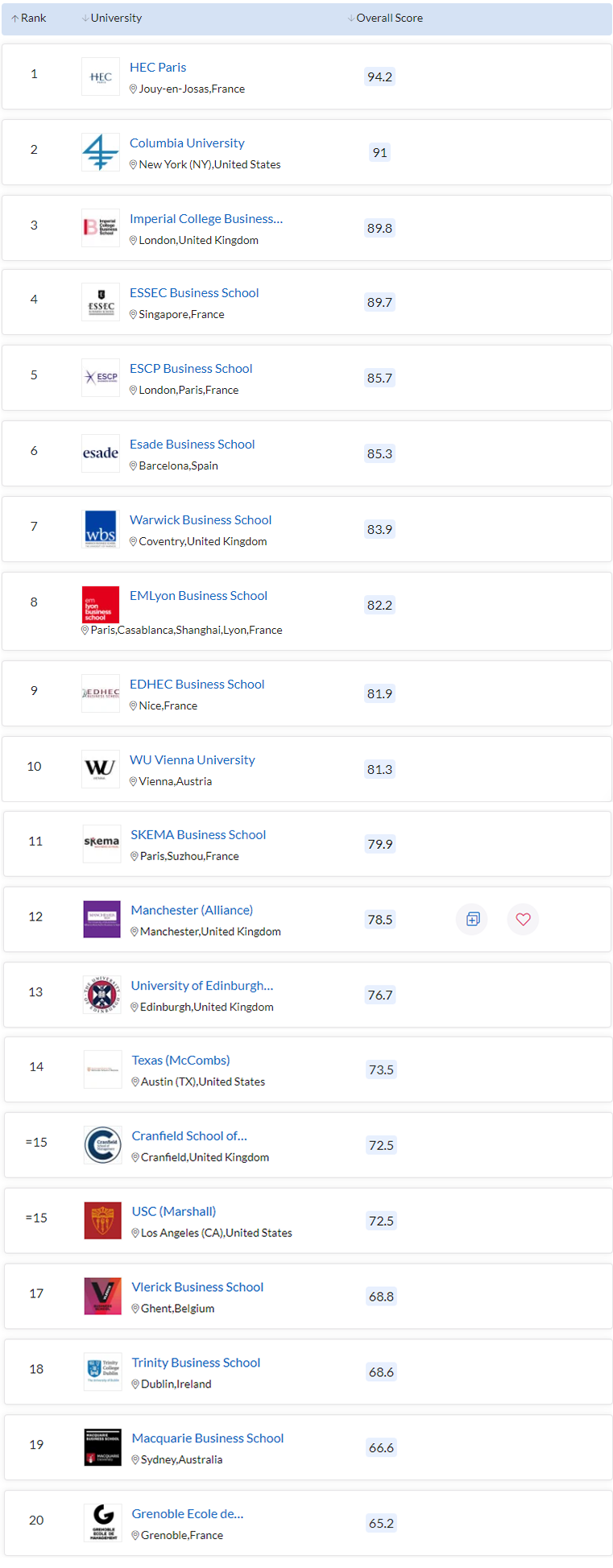
Task: Click the HEC Paris logo
Action: pos(101,77)
